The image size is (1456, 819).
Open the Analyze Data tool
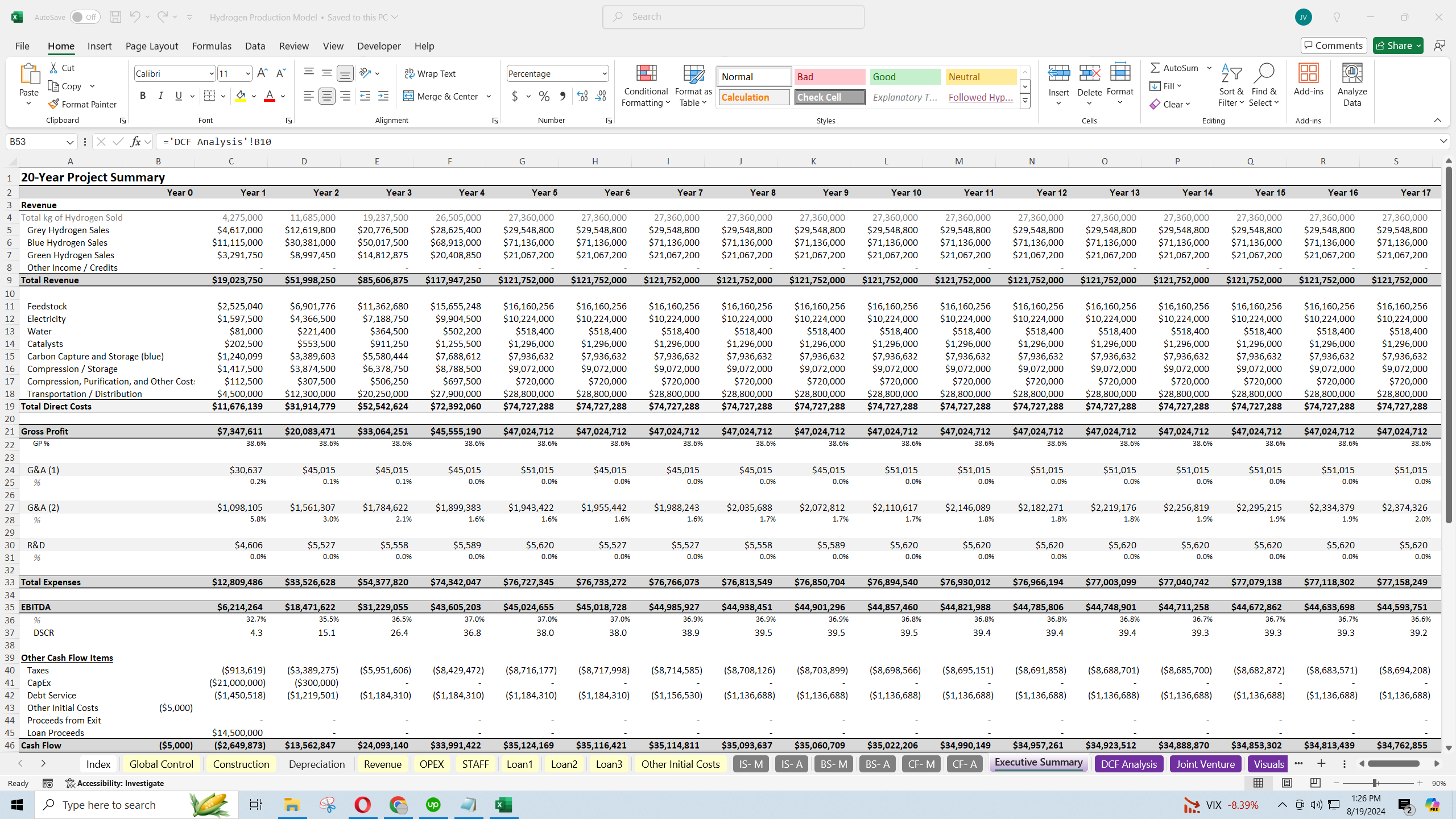pyautogui.click(x=1352, y=85)
